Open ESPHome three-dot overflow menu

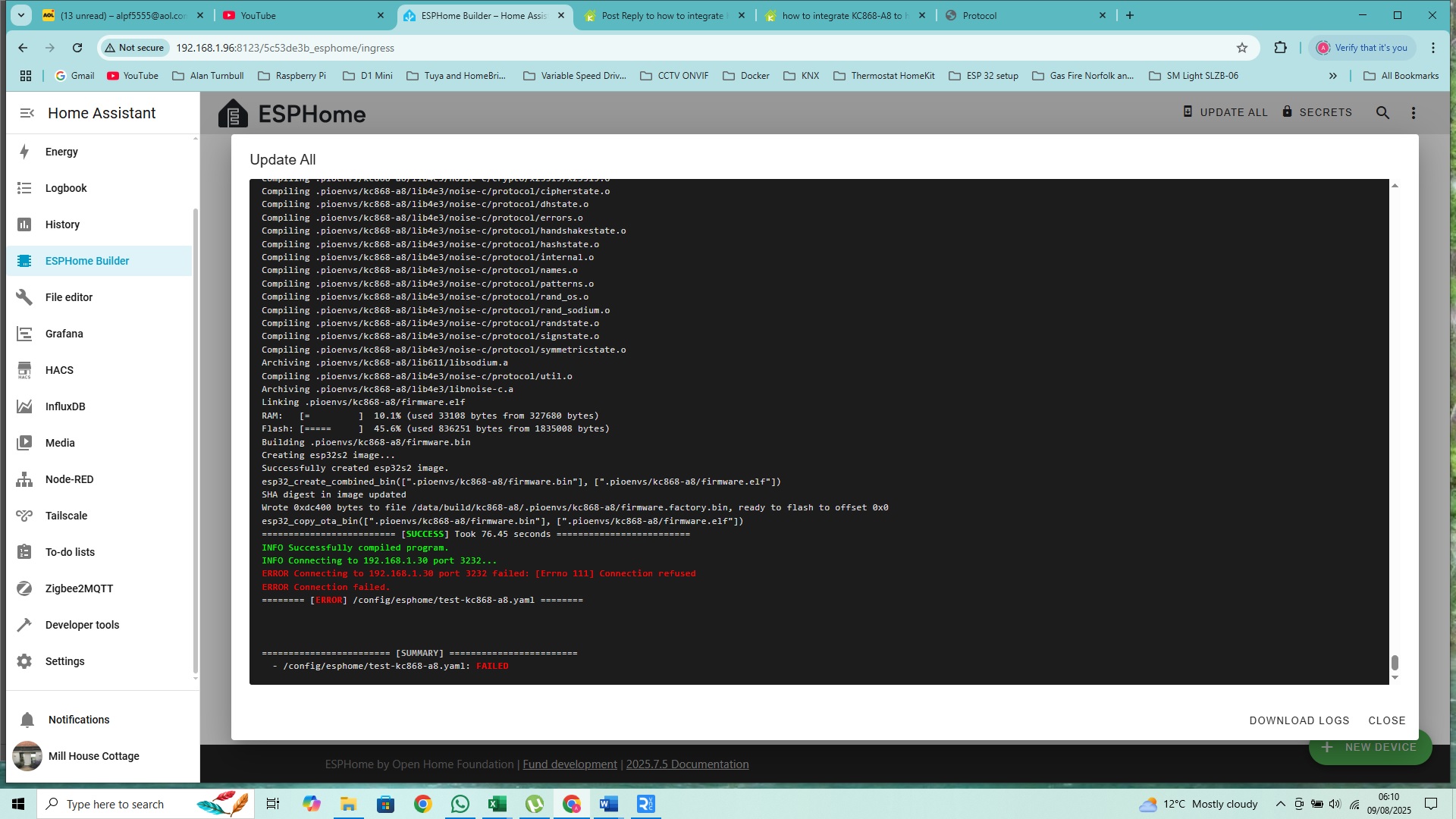click(x=1413, y=112)
